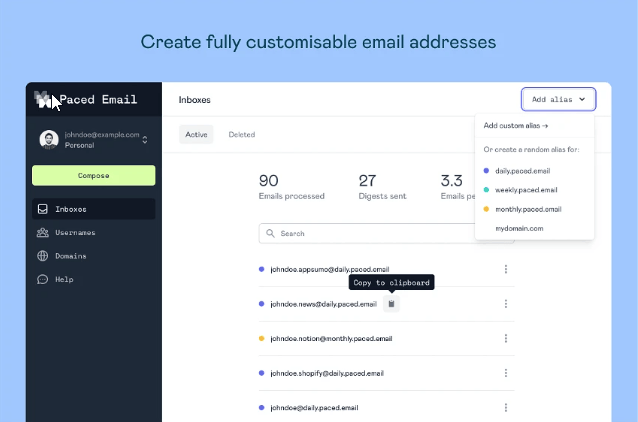
Task: Toggle the Add alias dropdown
Action: [559, 99]
